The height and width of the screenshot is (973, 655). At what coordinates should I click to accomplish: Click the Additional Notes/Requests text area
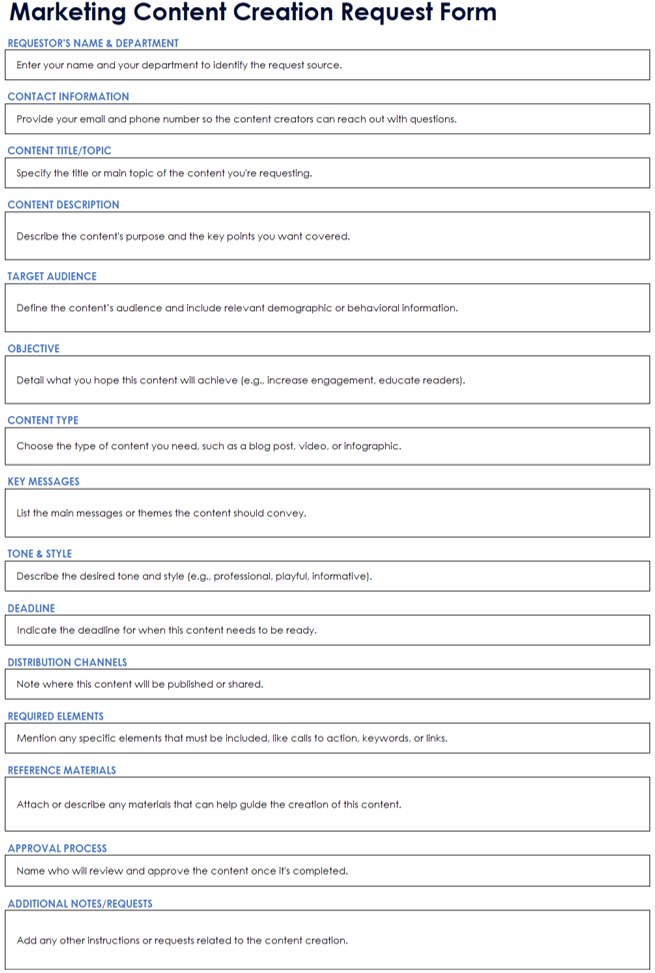327,940
